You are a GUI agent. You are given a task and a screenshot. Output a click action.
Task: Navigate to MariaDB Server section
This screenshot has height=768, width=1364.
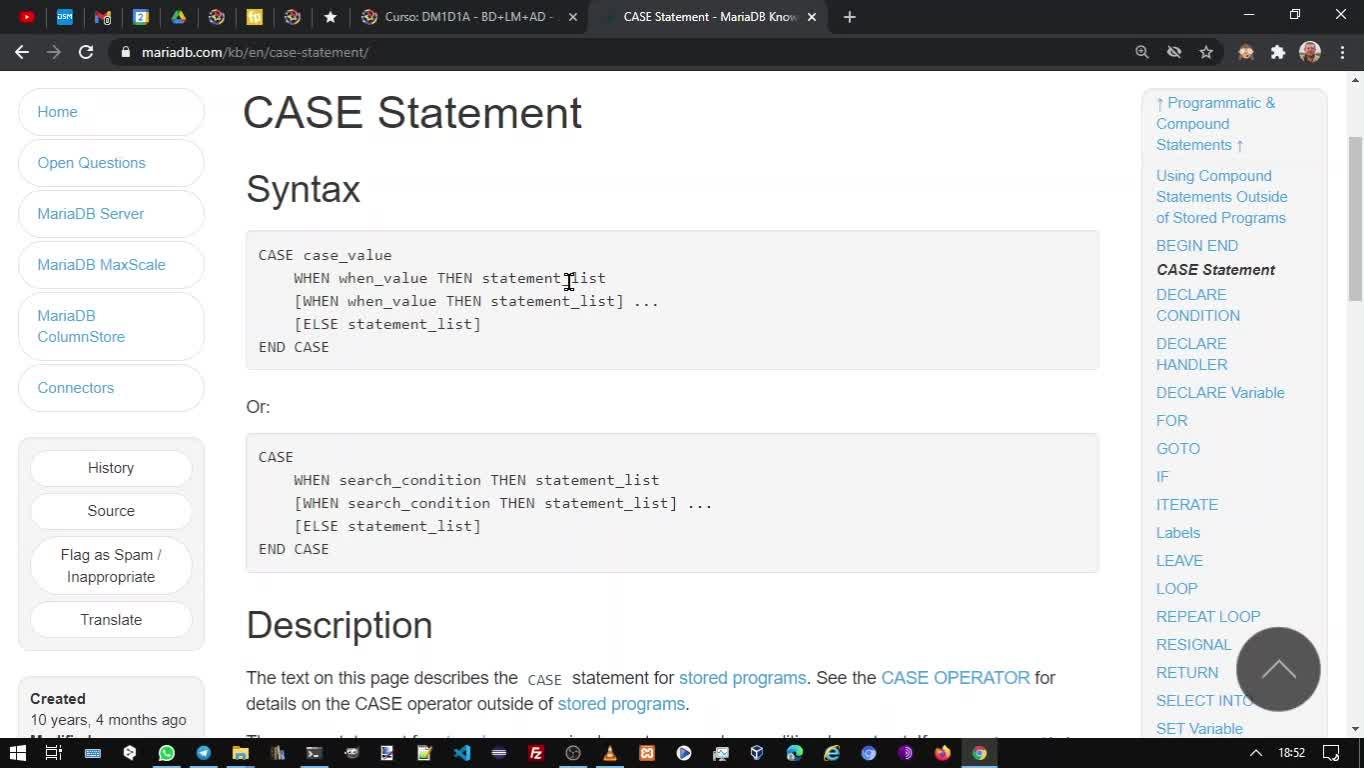click(x=111, y=214)
